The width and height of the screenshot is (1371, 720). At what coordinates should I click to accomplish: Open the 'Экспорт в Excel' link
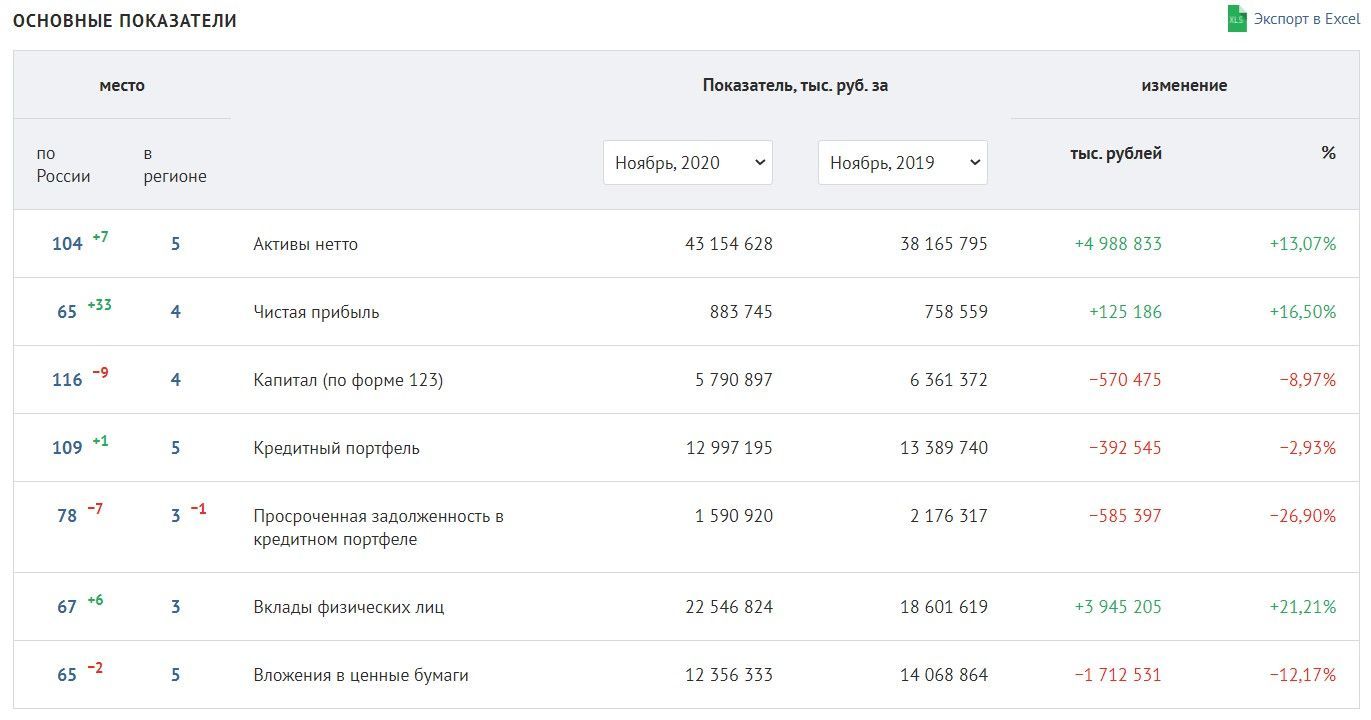click(1307, 19)
